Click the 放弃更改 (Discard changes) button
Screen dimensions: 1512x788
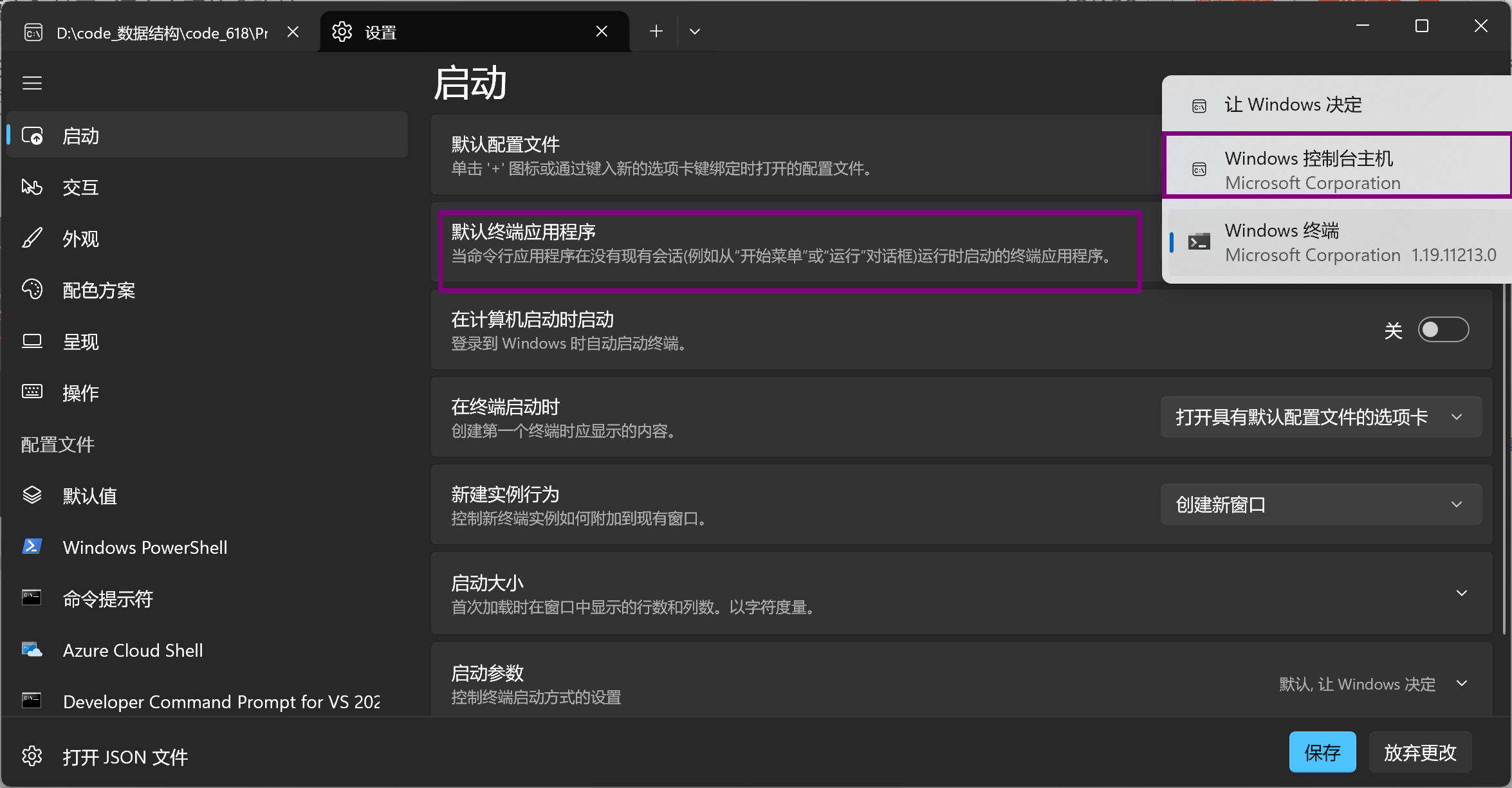(1419, 752)
